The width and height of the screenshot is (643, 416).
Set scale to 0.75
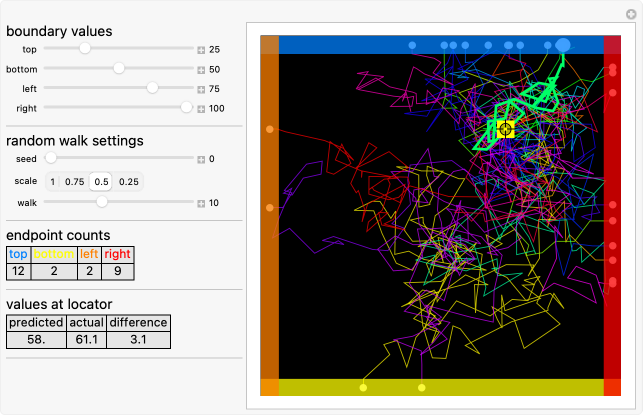[75, 182]
